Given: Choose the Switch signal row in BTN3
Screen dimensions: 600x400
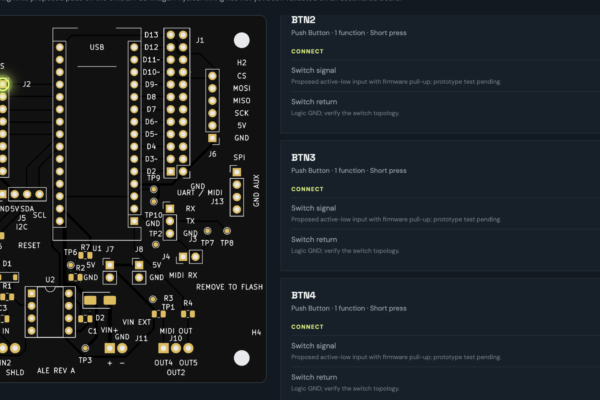Looking at the screenshot, I should point(444,214).
